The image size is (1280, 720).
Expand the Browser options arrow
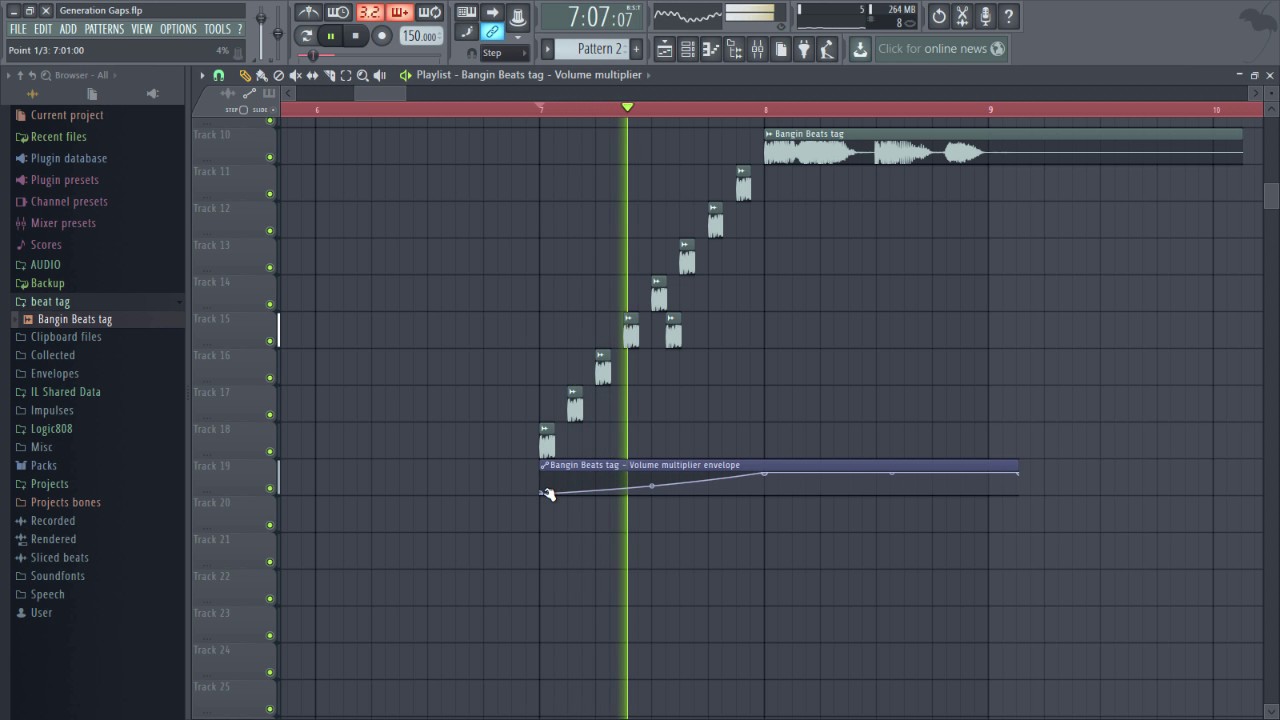(x=8, y=75)
